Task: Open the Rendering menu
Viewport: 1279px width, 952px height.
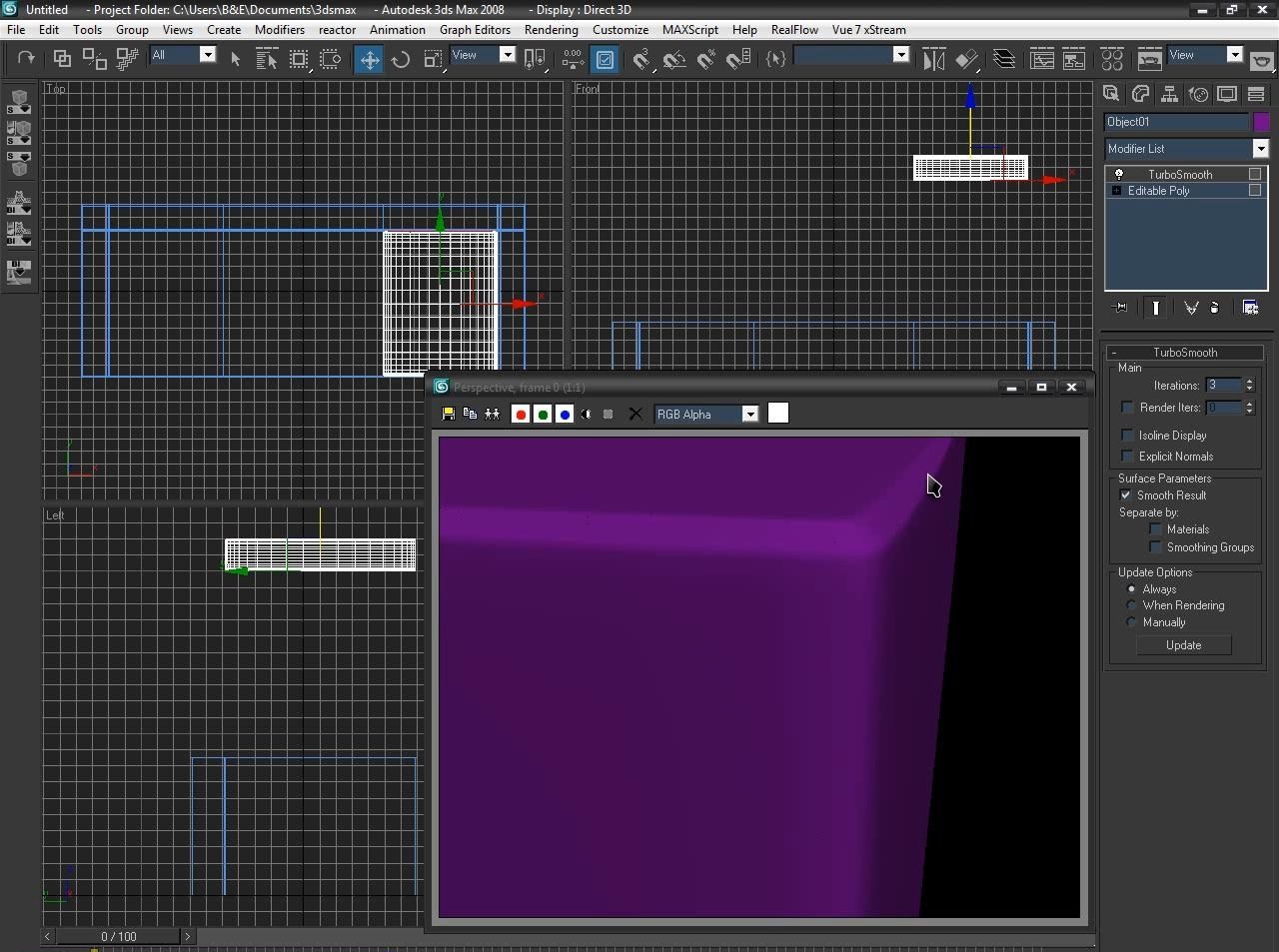Action: pyautogui.click(x=551, y=30)
